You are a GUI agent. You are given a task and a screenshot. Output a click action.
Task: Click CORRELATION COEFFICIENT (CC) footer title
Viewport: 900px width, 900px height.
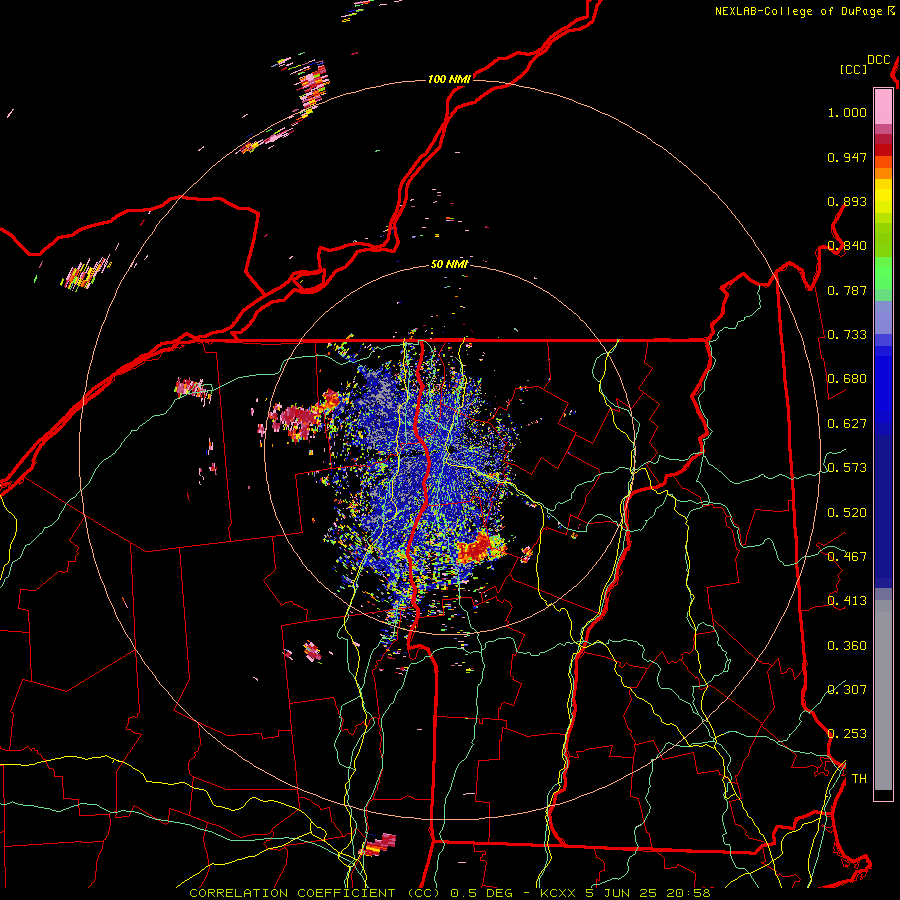[x=315, y=893]
